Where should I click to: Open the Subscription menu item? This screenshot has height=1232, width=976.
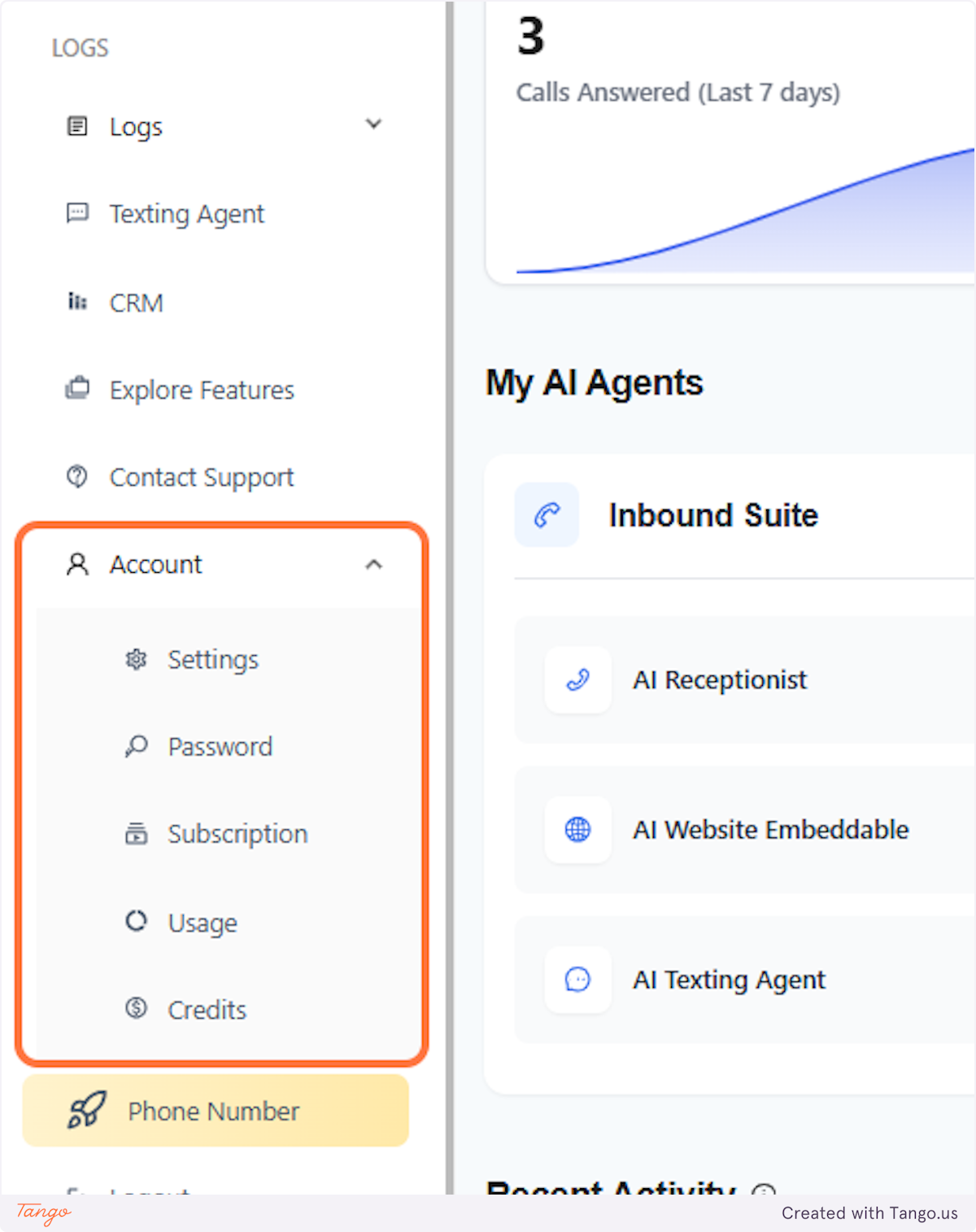[x=237, y=833]
